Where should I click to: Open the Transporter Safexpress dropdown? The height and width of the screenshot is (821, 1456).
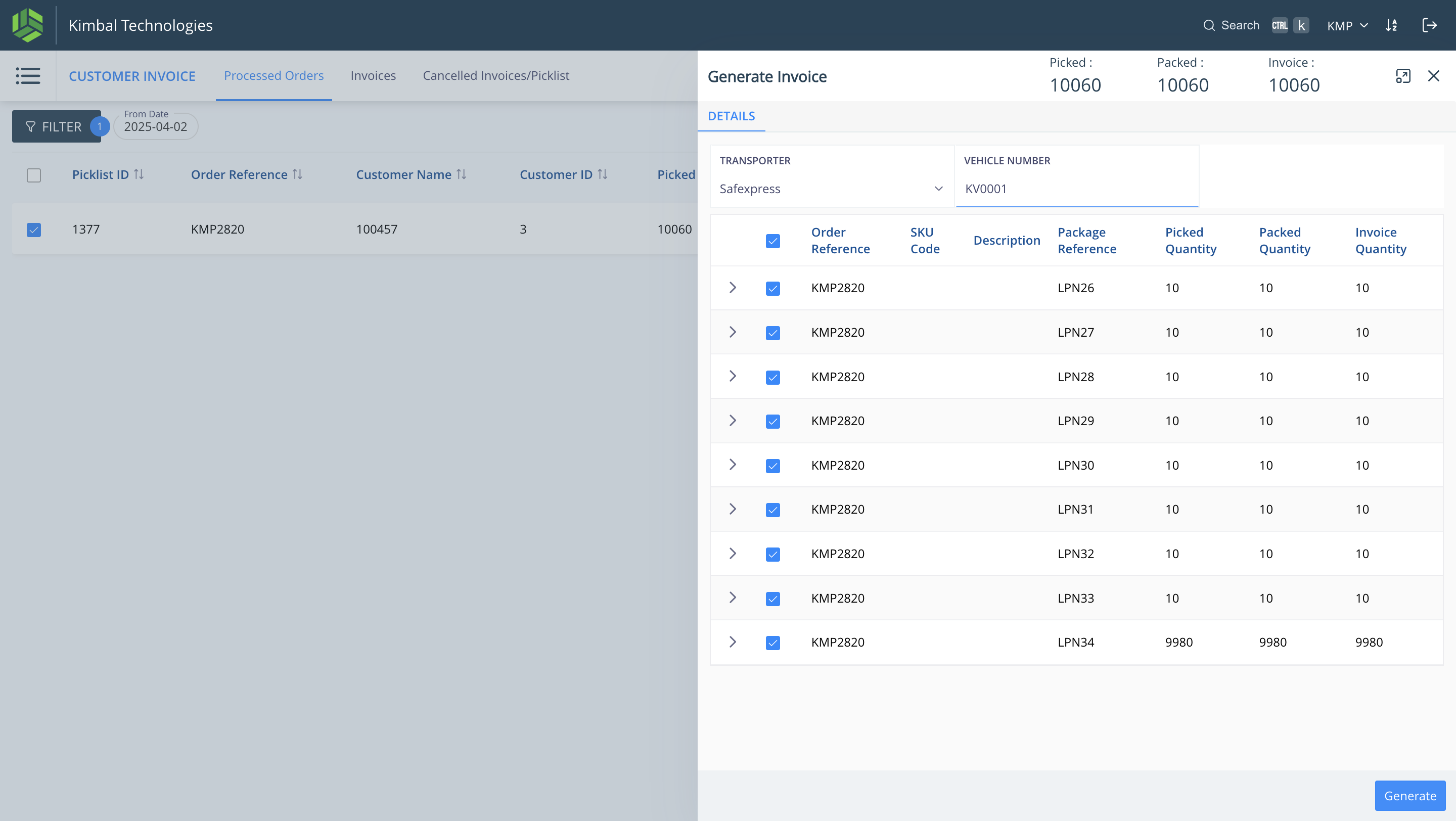[x=832, y=189]
